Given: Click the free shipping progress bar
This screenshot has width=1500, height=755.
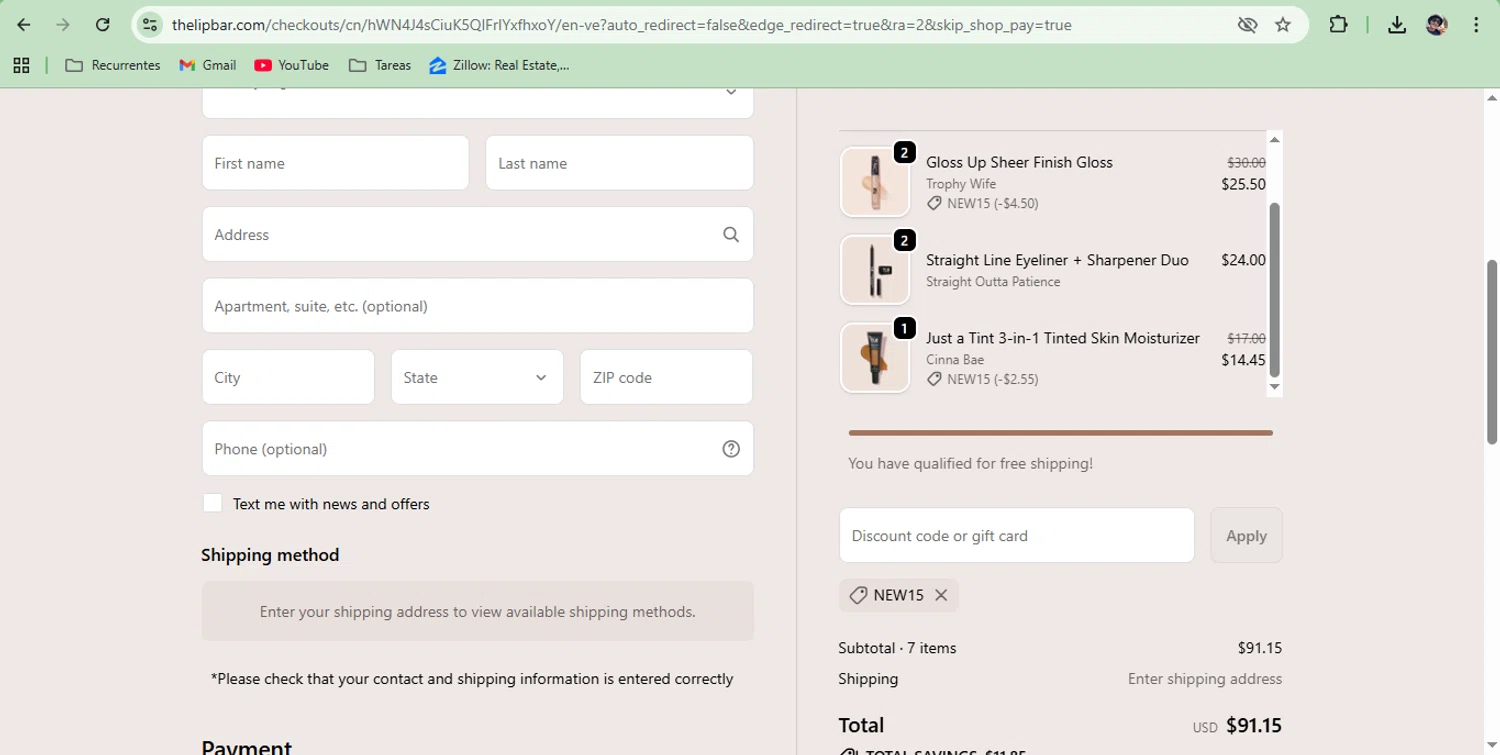Looking at the screenshot, I should [1060, 433].
